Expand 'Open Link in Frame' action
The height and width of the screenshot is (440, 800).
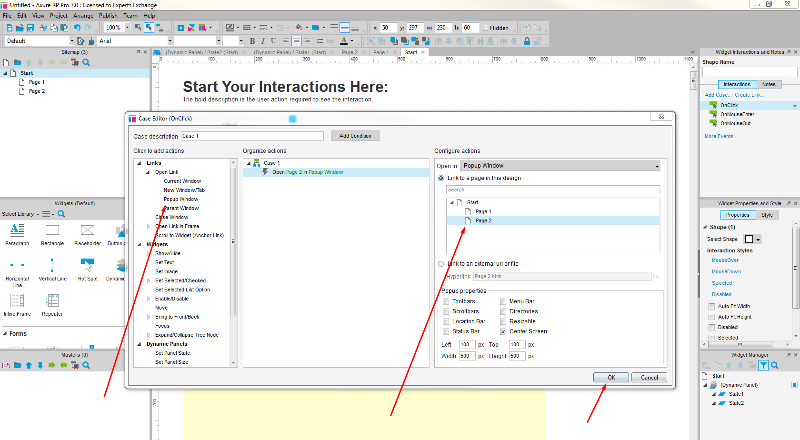coord(148,226)
